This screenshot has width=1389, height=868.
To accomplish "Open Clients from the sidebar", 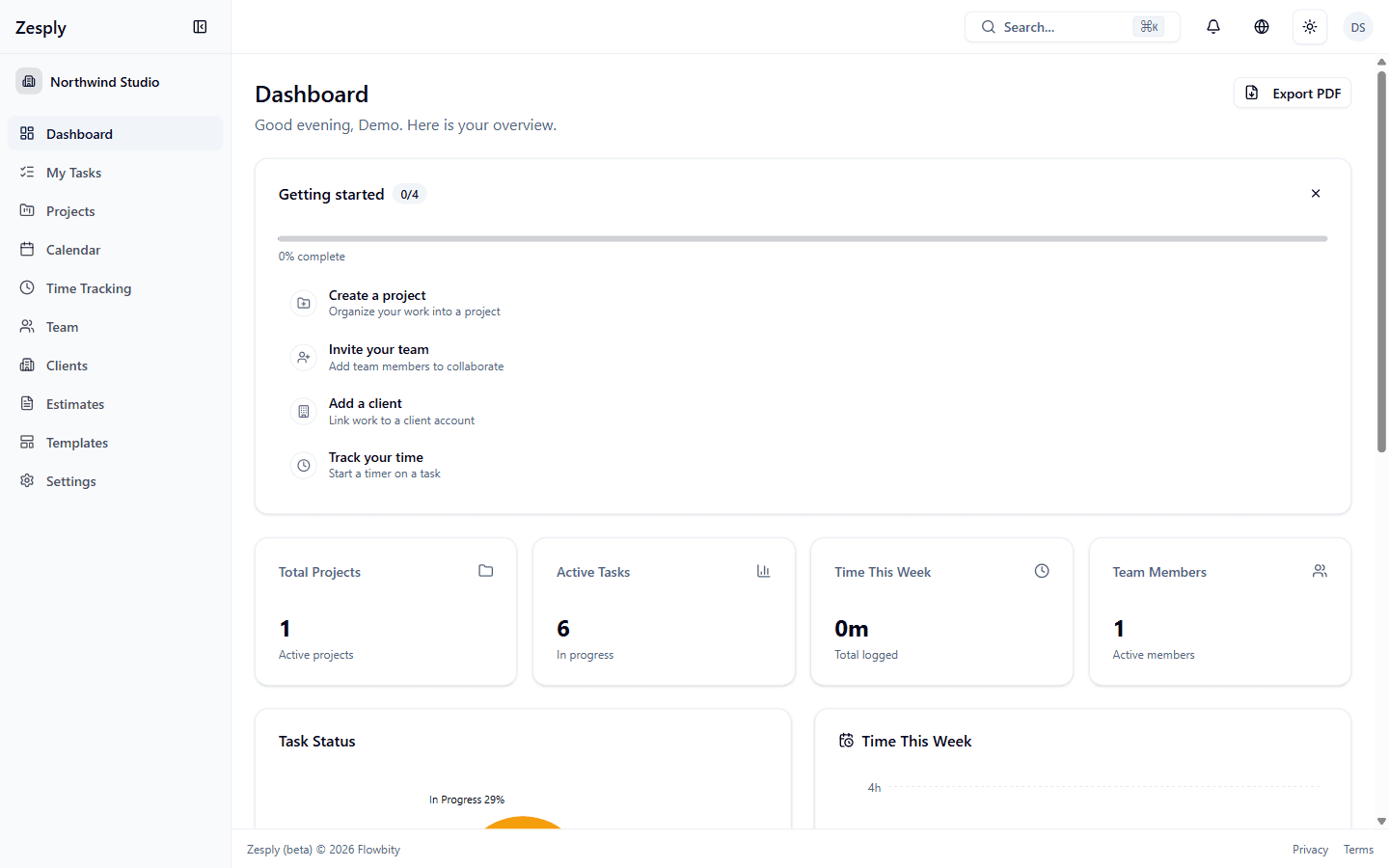I will [x=116, y=365].
